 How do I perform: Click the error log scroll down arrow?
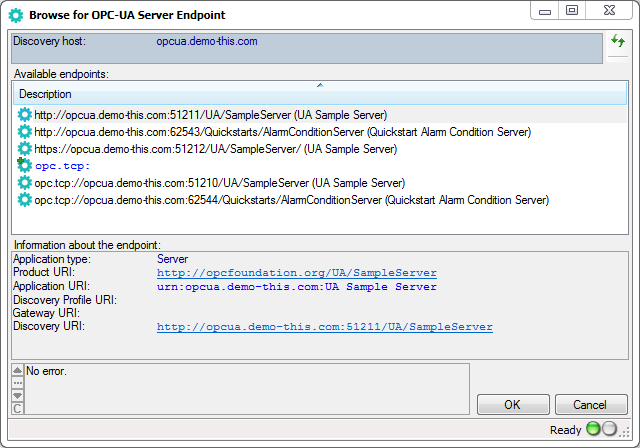click(x=17, y=395)
